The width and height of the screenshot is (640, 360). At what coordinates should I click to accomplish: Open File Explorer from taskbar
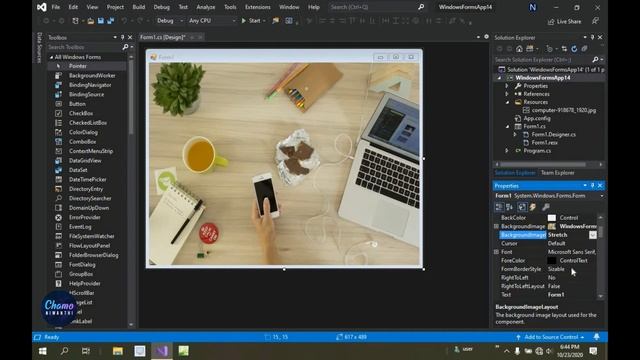point(118,351)
